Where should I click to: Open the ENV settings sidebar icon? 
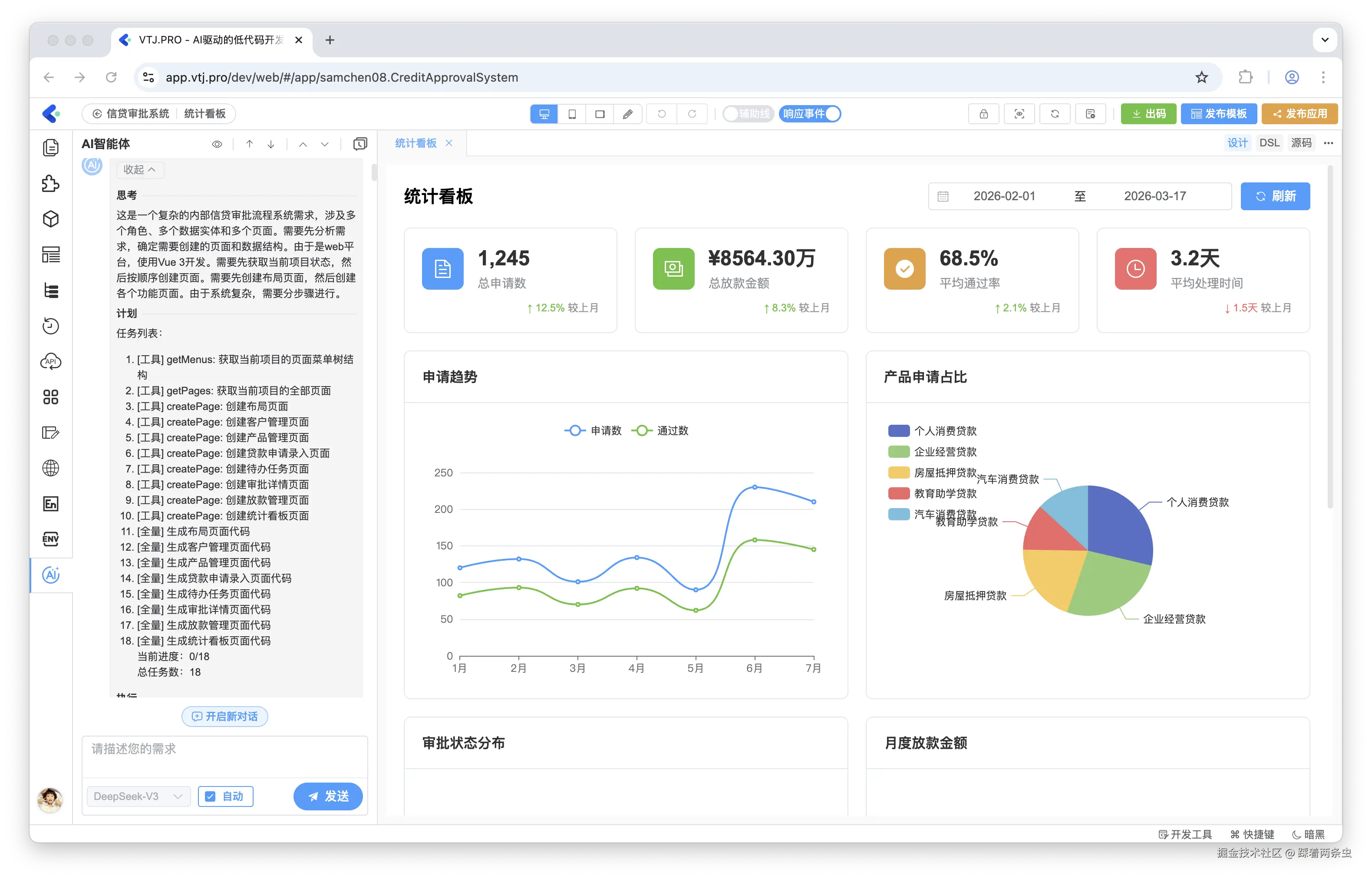pos(51,539)
